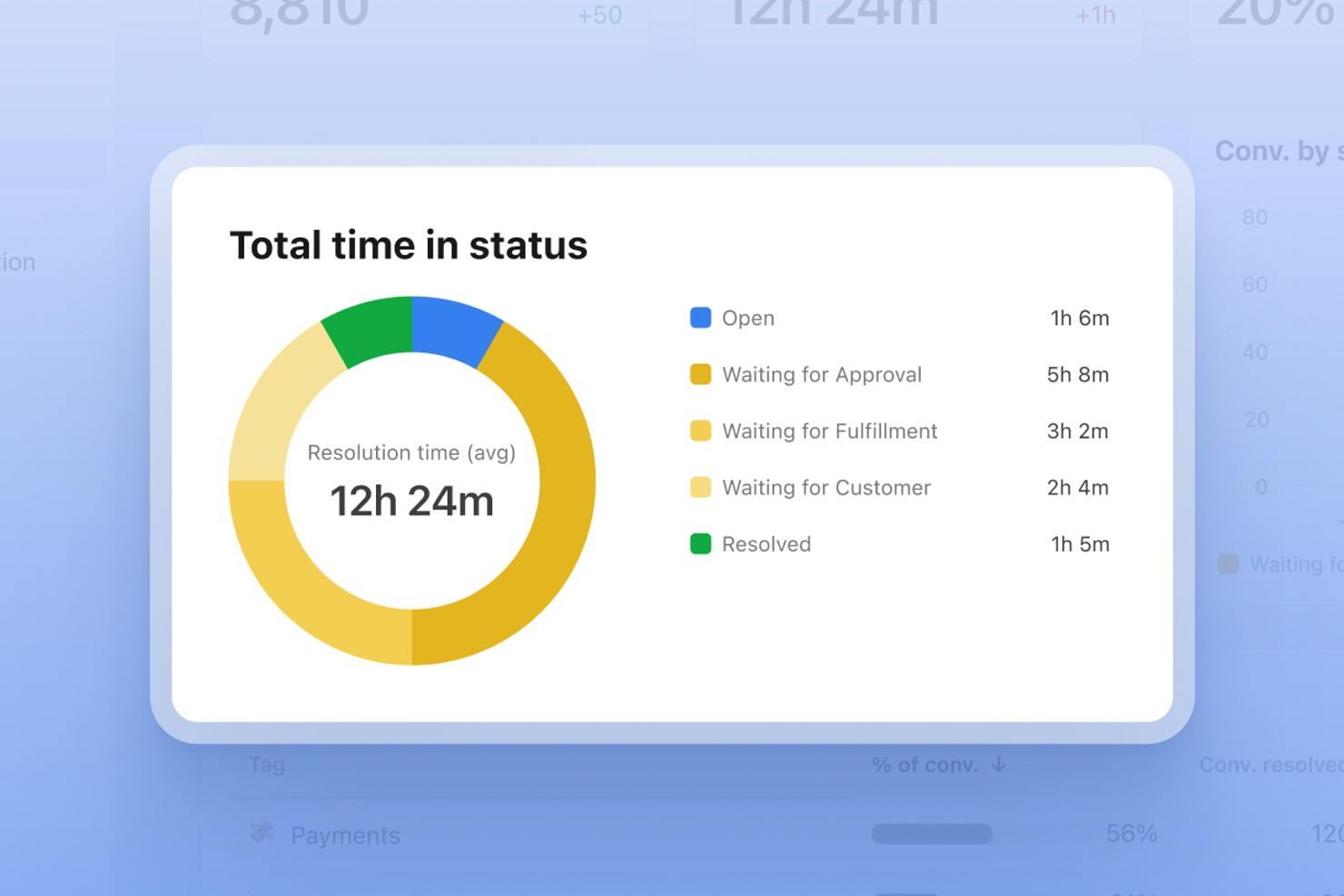The height and width of the screenshot is (896, 1344).
Task: Click the Total time in status title
Action: (409, 244)
